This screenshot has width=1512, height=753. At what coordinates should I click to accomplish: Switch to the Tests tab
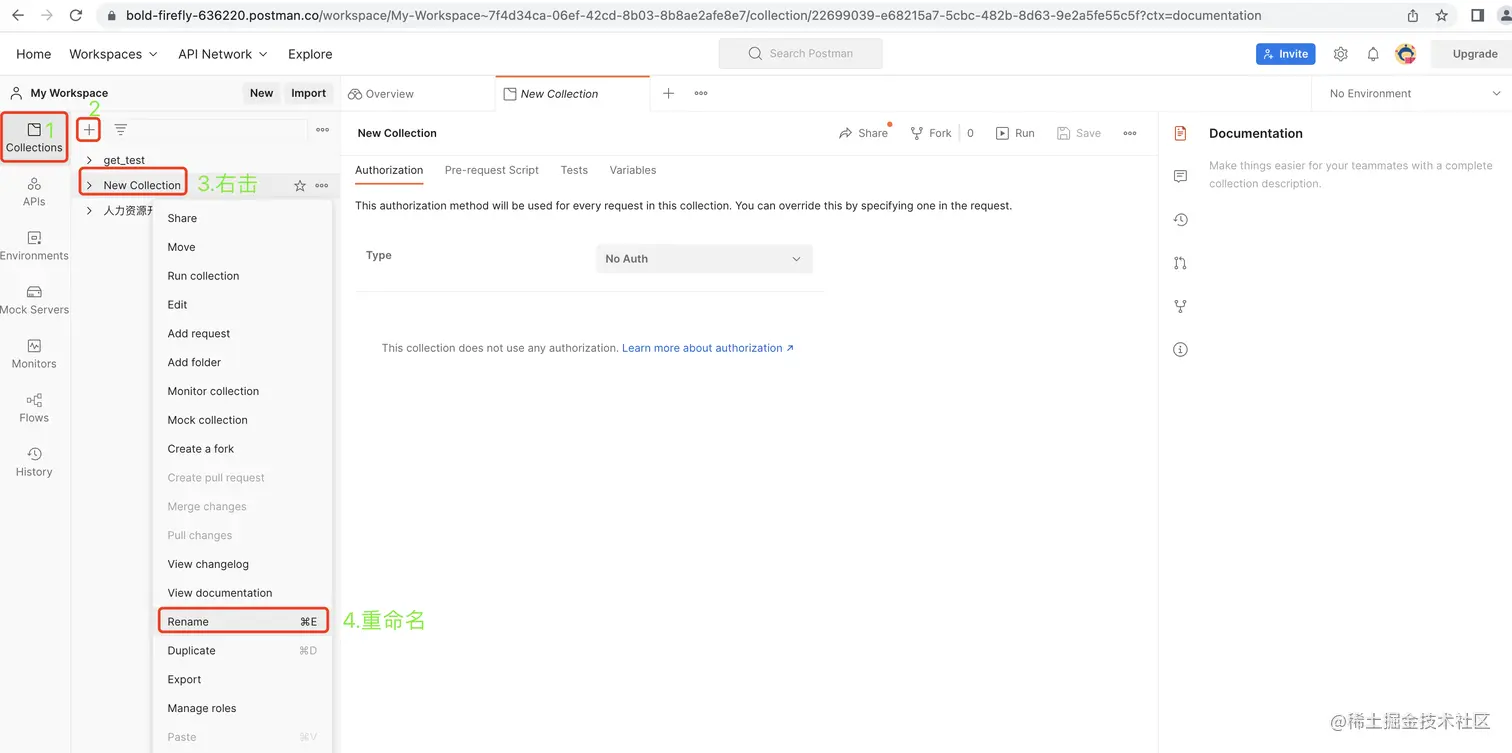[x=574, y=170]
